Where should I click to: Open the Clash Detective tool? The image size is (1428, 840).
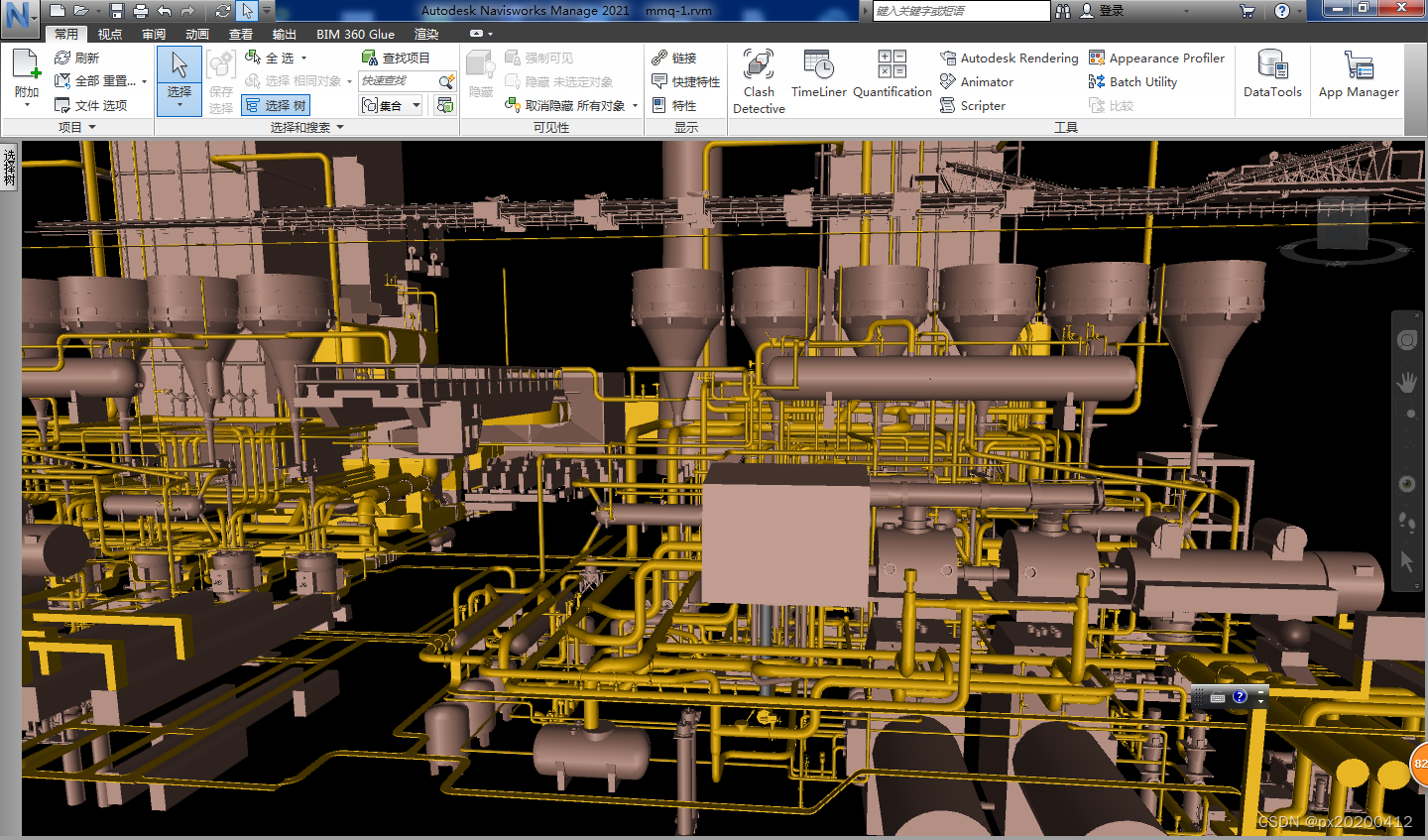[759, 81]
